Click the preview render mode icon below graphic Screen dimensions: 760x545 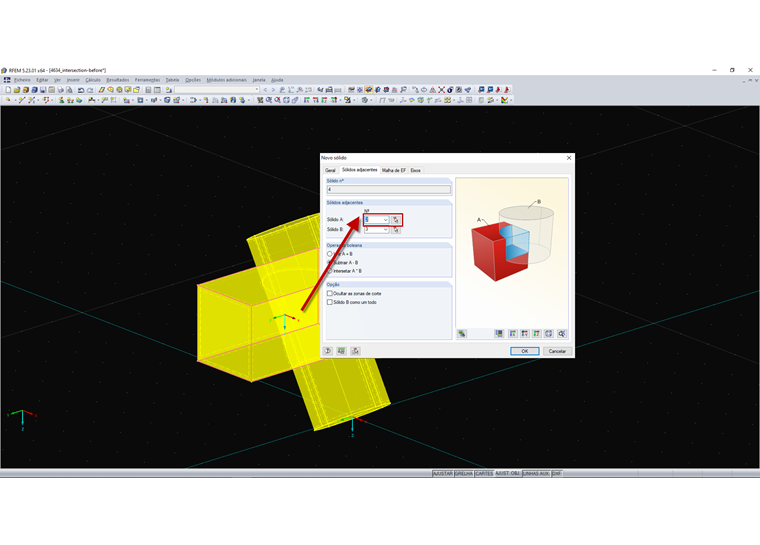(x=462, y=334)
